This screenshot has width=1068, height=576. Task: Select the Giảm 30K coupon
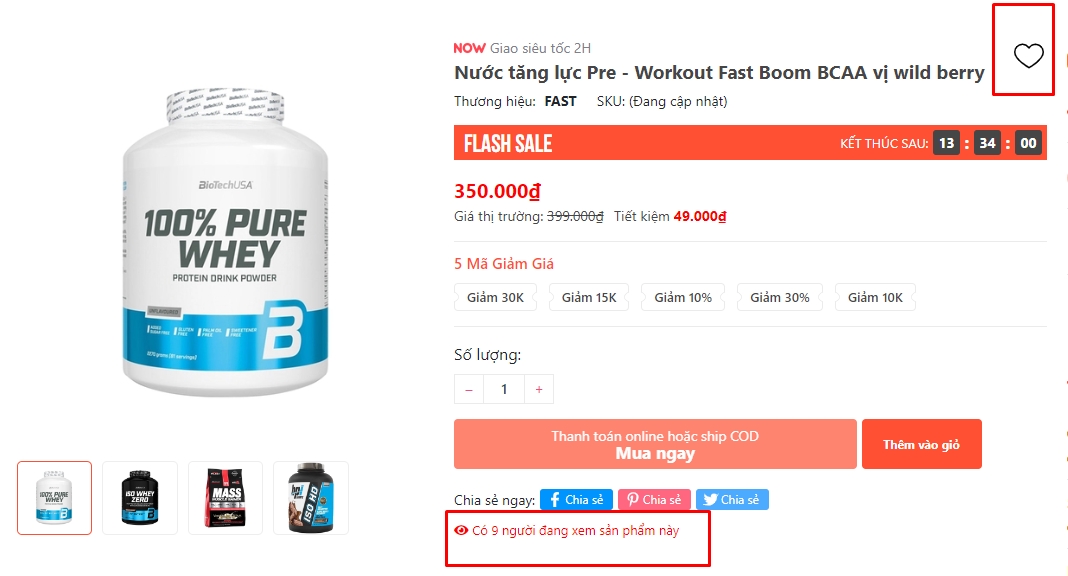pyautogui.click(x=495, y=297)
